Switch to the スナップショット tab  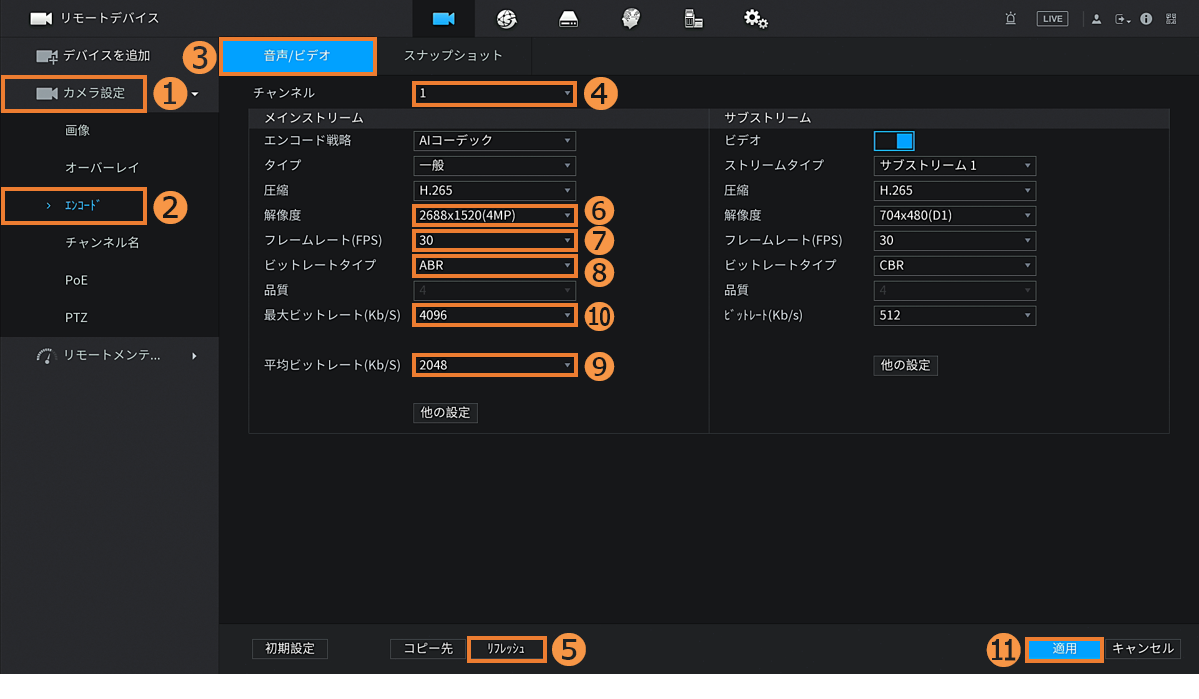pyautogui.click(x=453, y=56)
